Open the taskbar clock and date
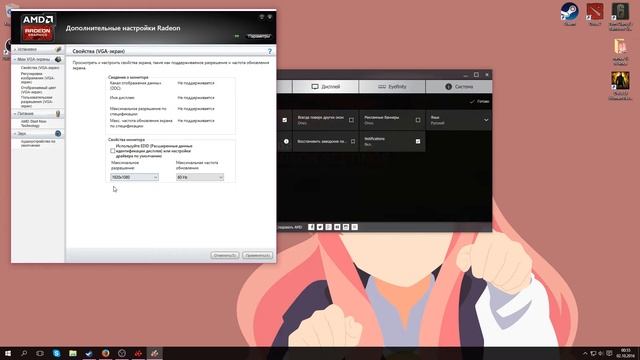 (x=626, y=353)
